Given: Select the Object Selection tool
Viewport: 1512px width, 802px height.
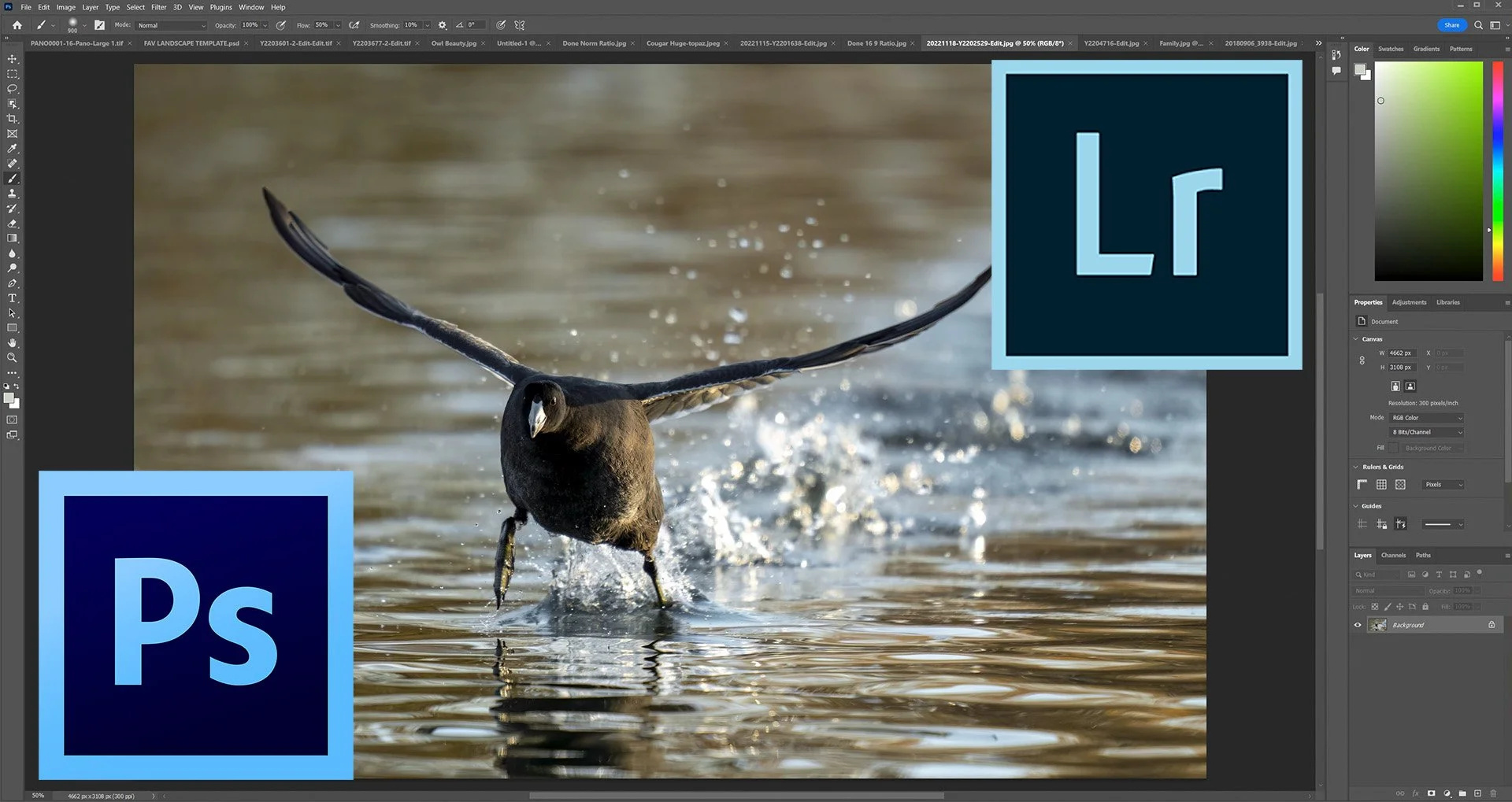Looking at the screenshot, I should [12, 104].
